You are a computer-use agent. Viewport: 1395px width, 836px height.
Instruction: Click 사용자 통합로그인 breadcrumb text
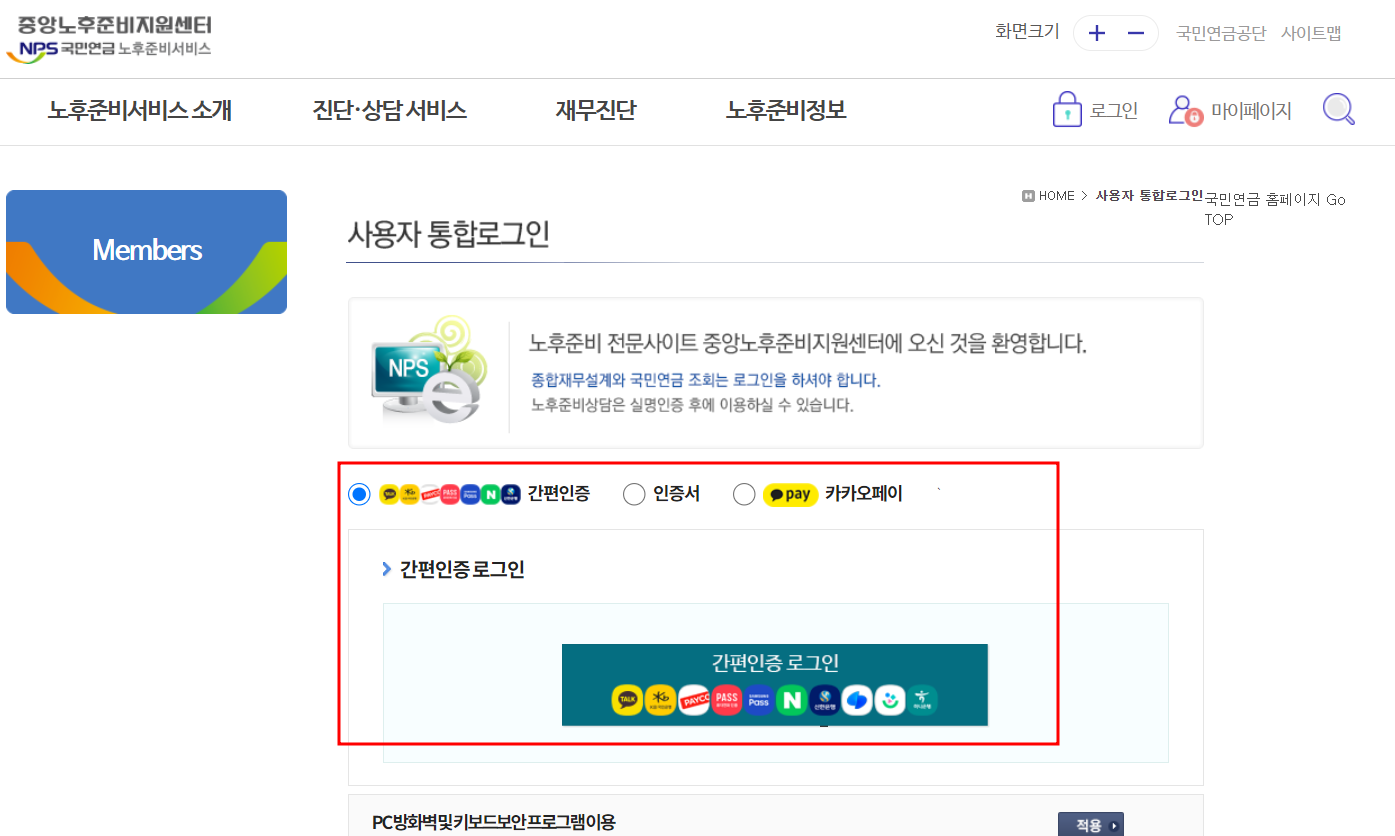pos(1149,196)
